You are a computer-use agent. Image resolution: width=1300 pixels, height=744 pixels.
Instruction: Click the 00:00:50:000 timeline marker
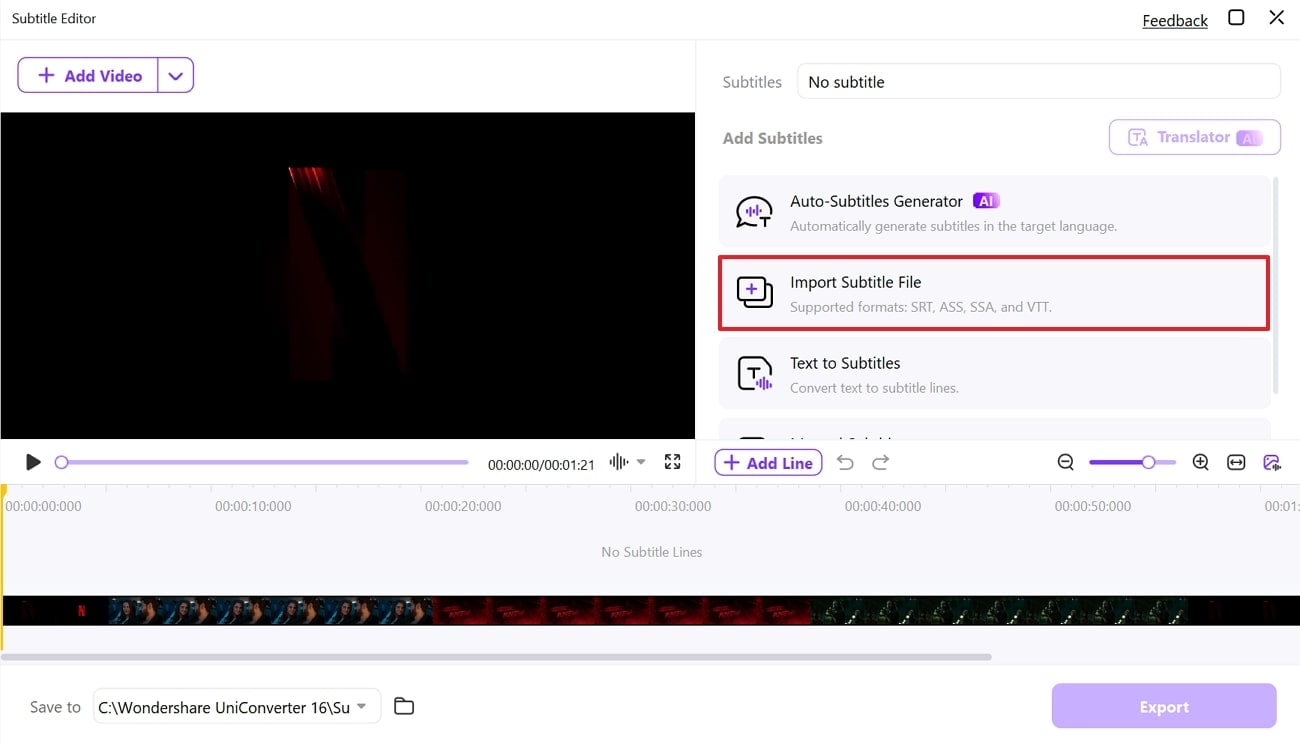[x=1093, y=506]
